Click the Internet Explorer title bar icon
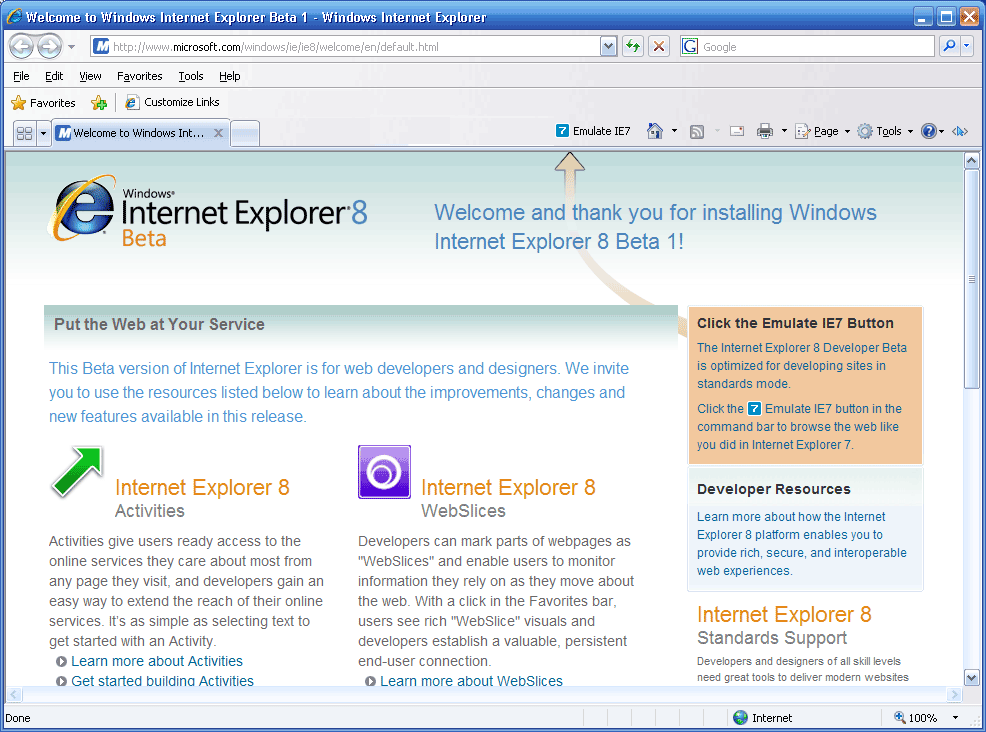 point(13,16)
